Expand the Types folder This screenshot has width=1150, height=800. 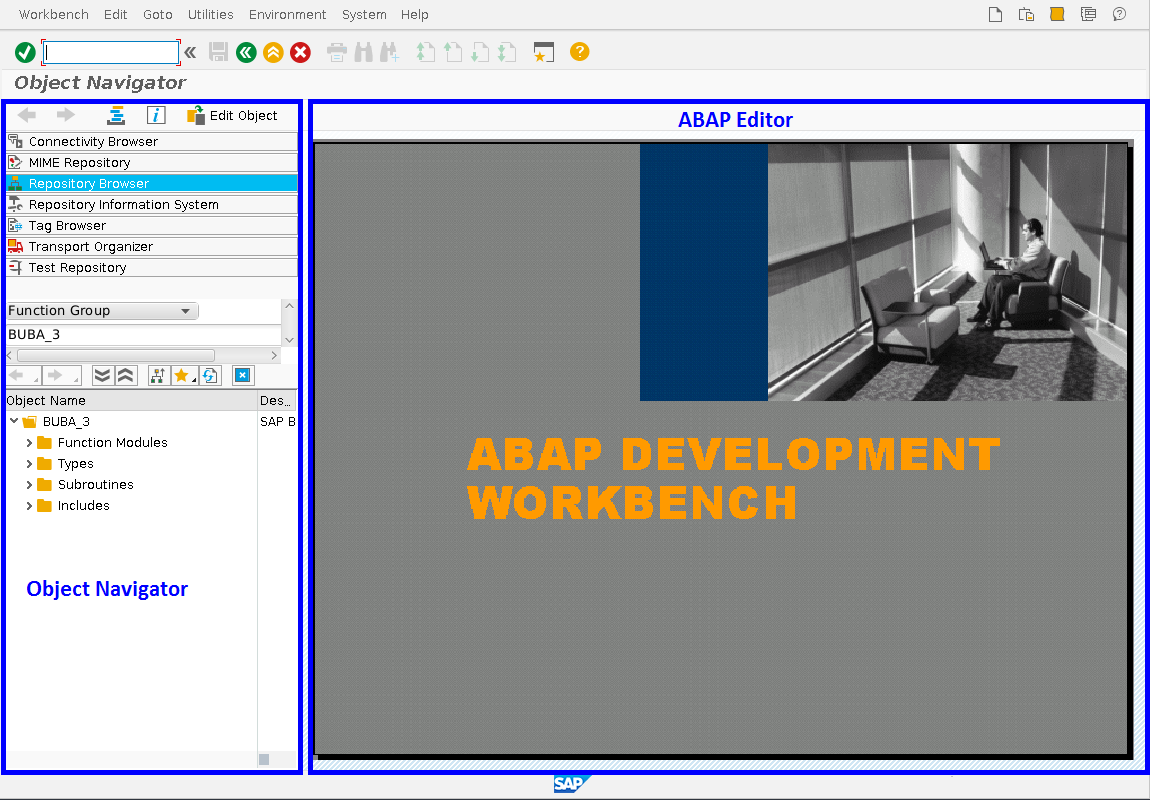tap(29, 463)
